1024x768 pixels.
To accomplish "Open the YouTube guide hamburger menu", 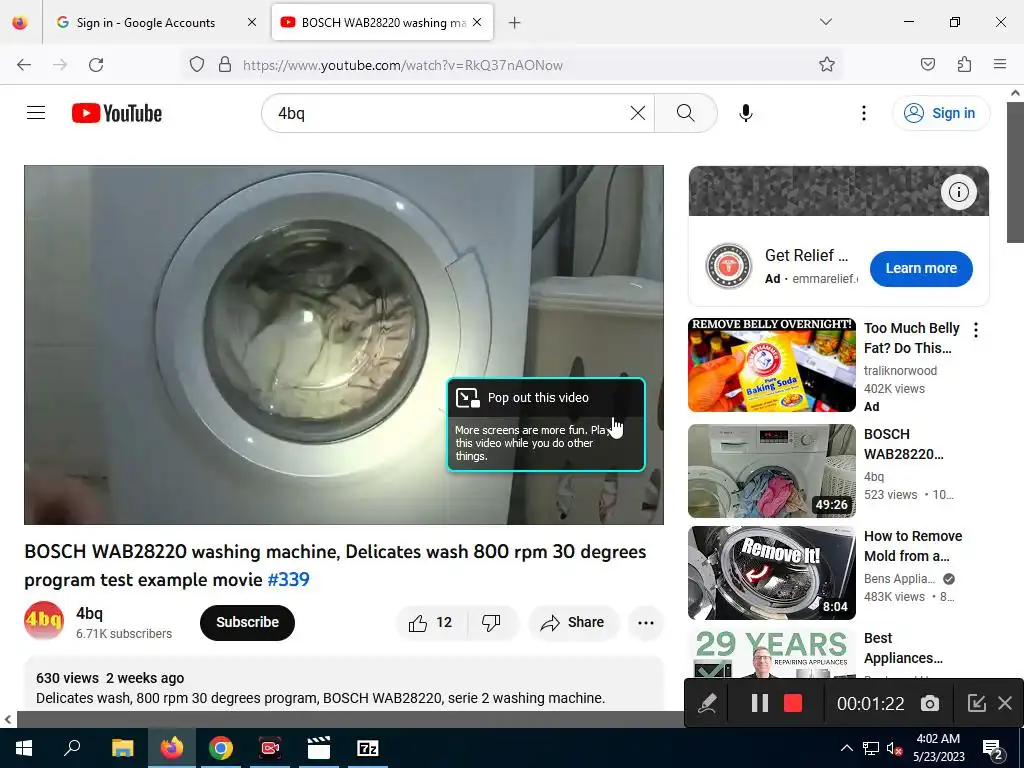I will pyautogui.click(x=36, y=113).
